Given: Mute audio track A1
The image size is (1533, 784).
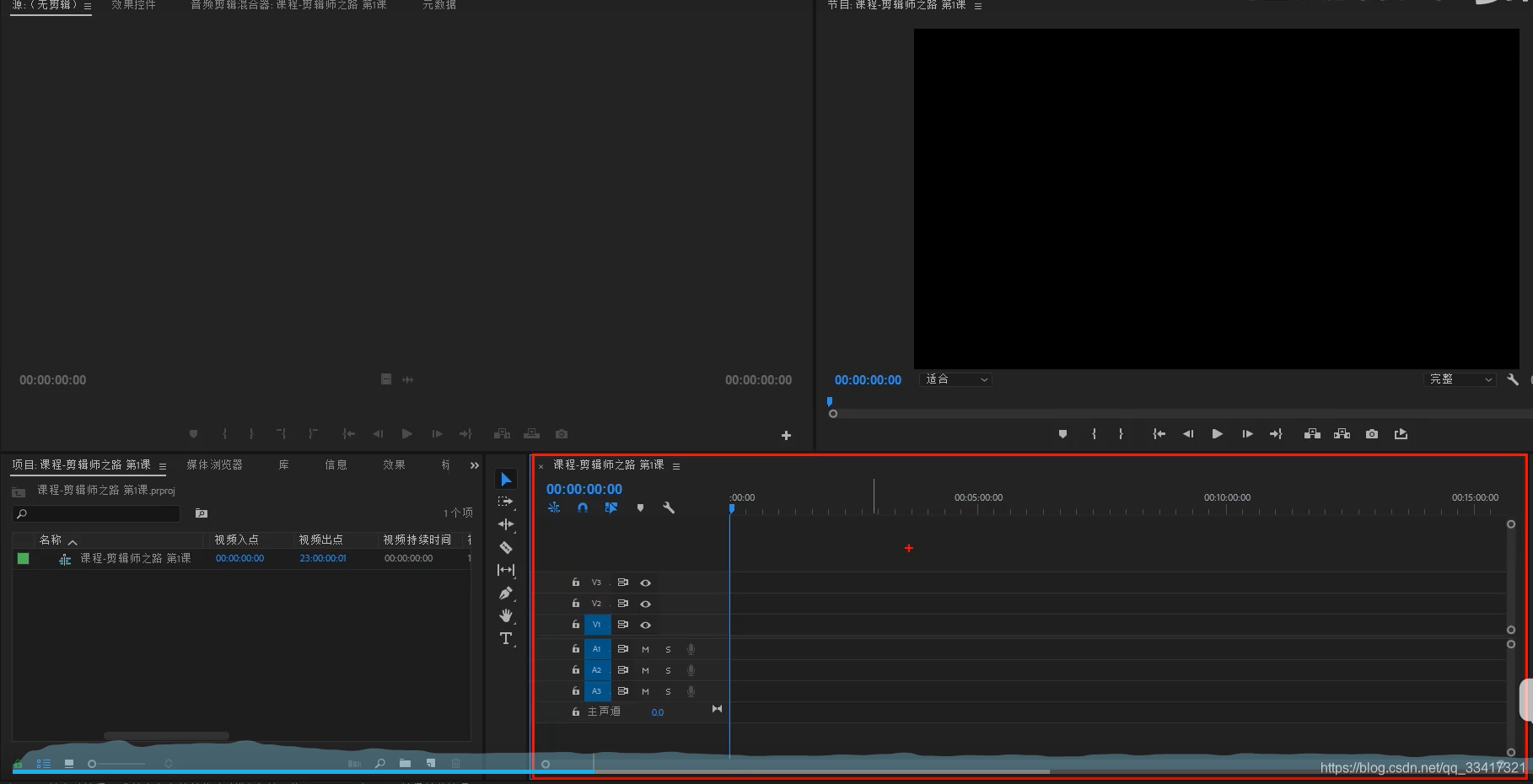Looking at the screenshot, I should [645, 649].
